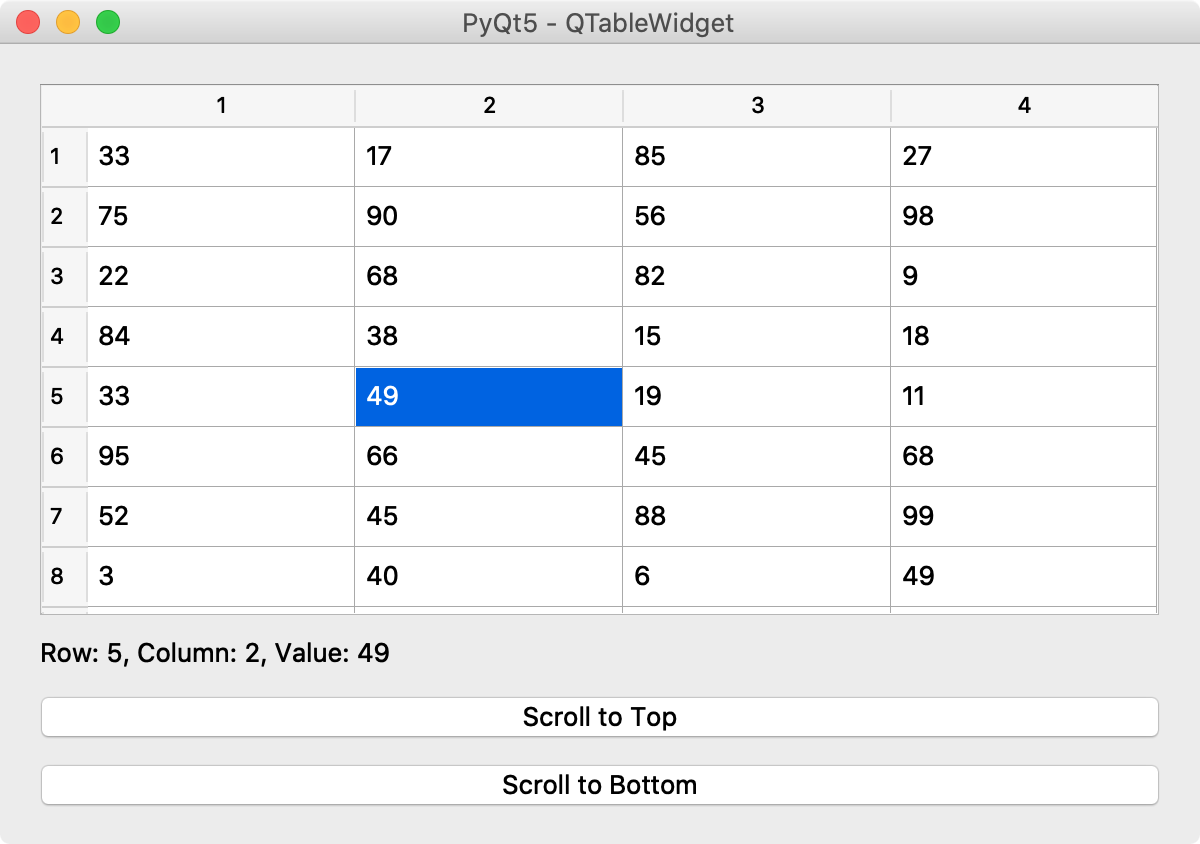This screenshot has height=844, width=1200.
Task: Select cell 98 in row 2
Action: 1024,217
